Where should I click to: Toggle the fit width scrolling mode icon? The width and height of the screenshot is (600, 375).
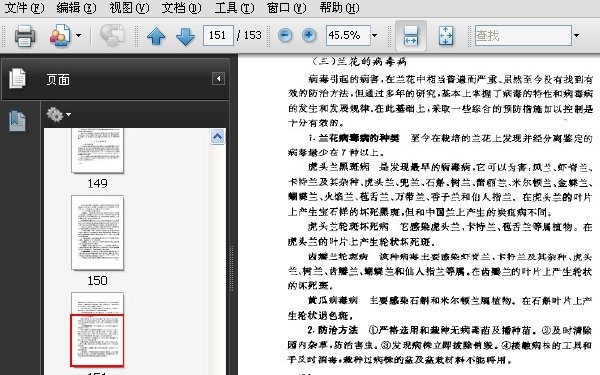411,36
